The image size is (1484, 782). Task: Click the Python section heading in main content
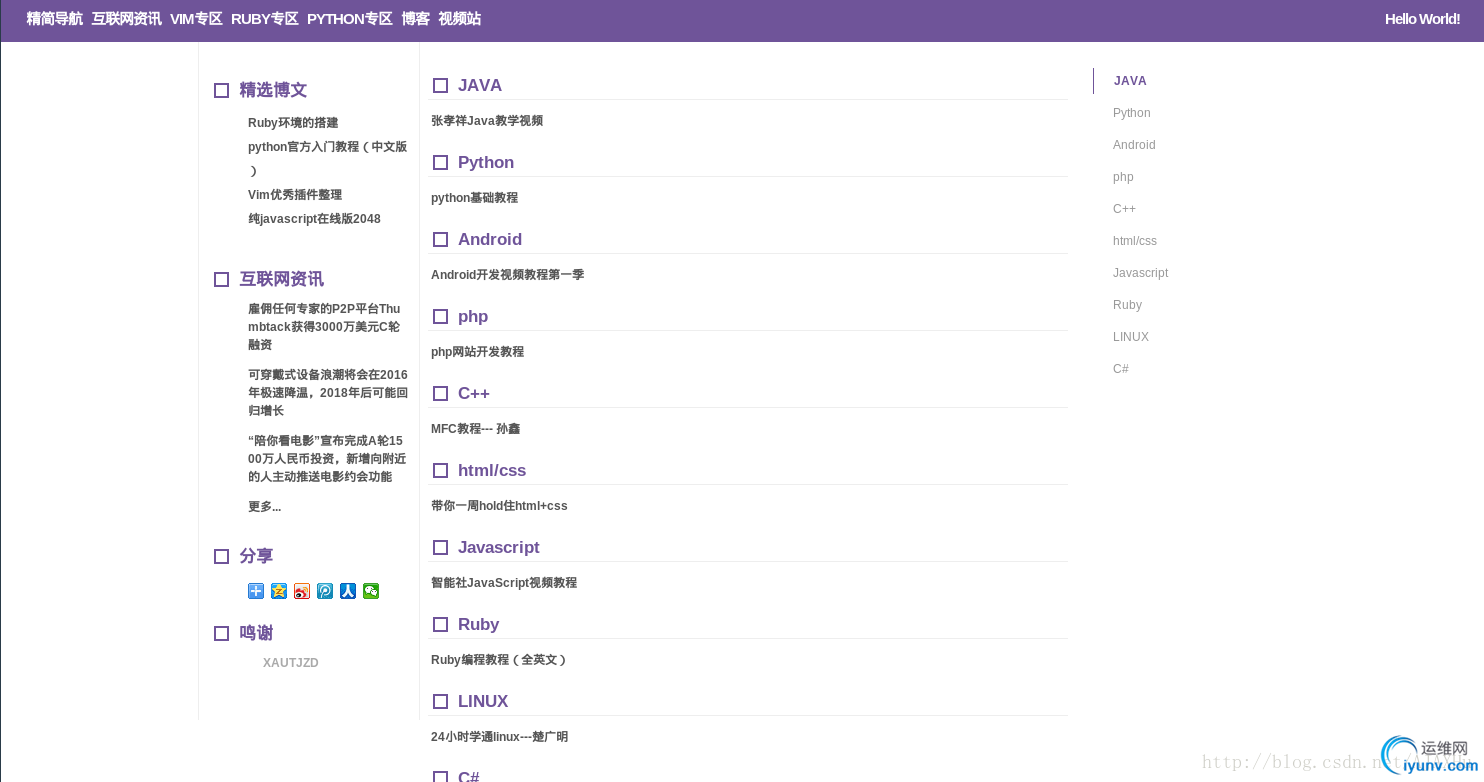click(486, 163)
